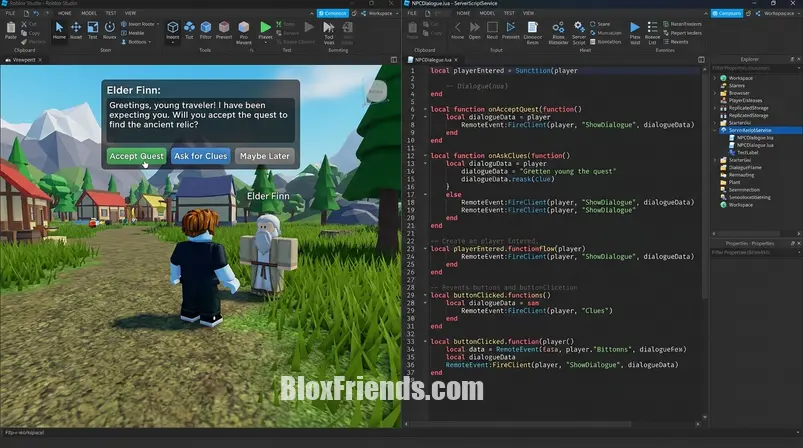
Task: Click the new file icon in left window
Action: coord(26,13)
